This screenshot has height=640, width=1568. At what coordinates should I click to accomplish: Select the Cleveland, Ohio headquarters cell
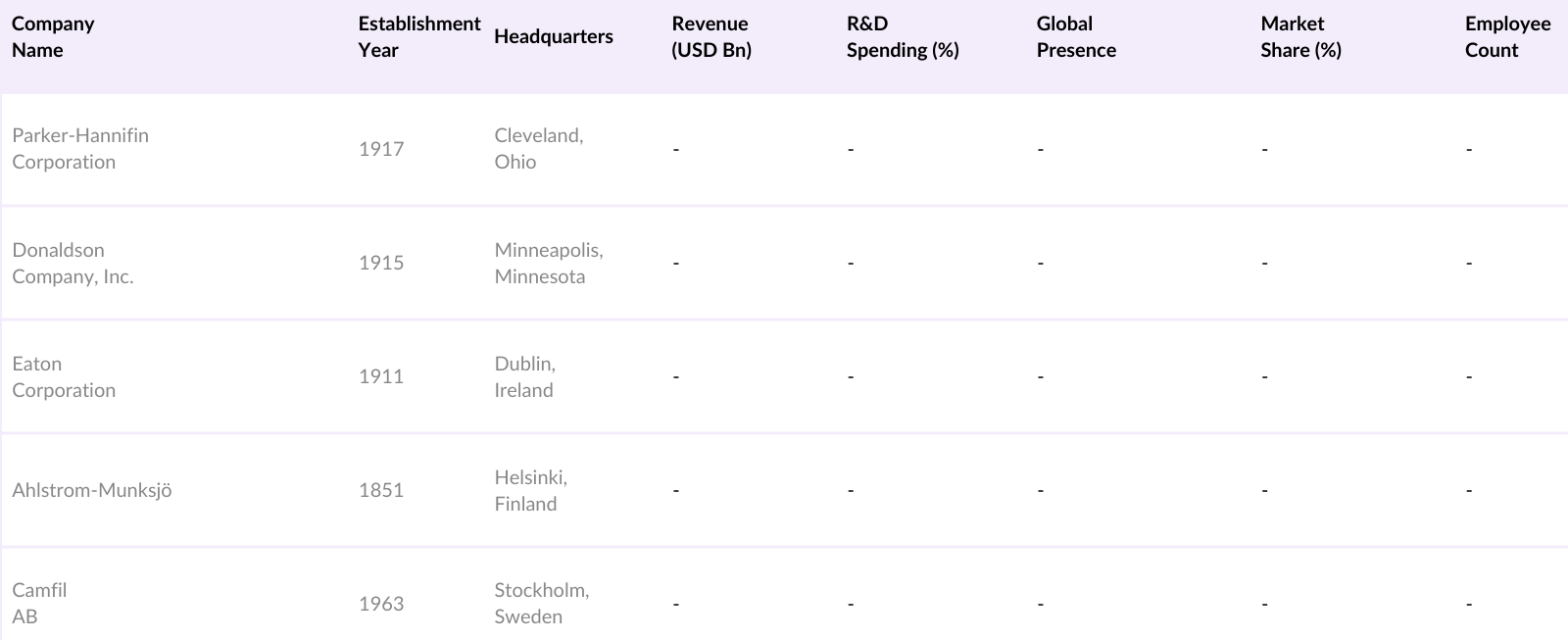coord(538,149)
